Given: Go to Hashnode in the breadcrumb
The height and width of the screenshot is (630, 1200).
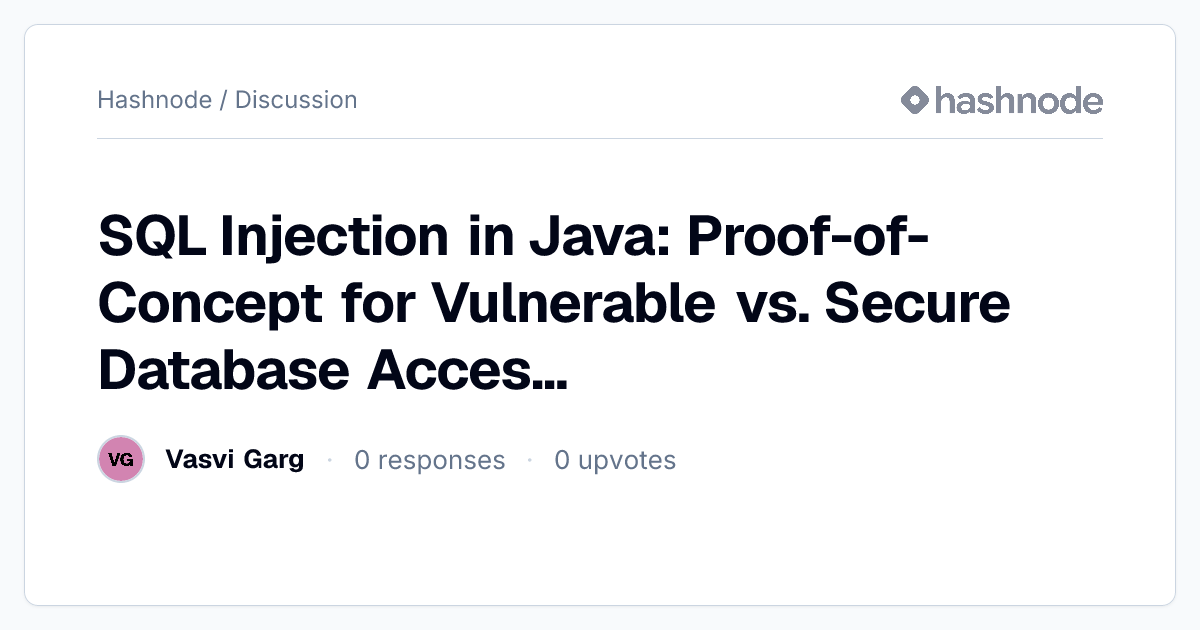Looking at the screenshot, I should [154, 100].
